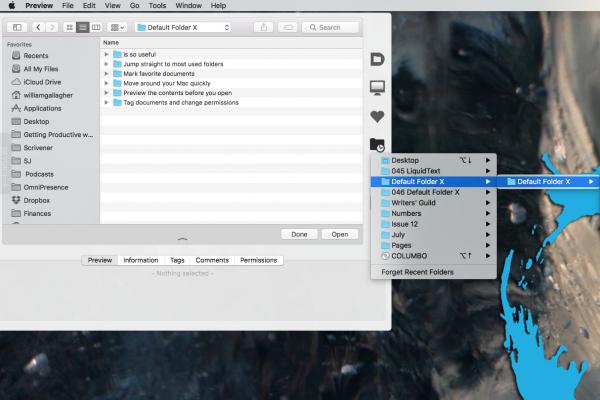This screenshot has width=600, height=400.
Task: Click the Done button
Action: [299, 234]
